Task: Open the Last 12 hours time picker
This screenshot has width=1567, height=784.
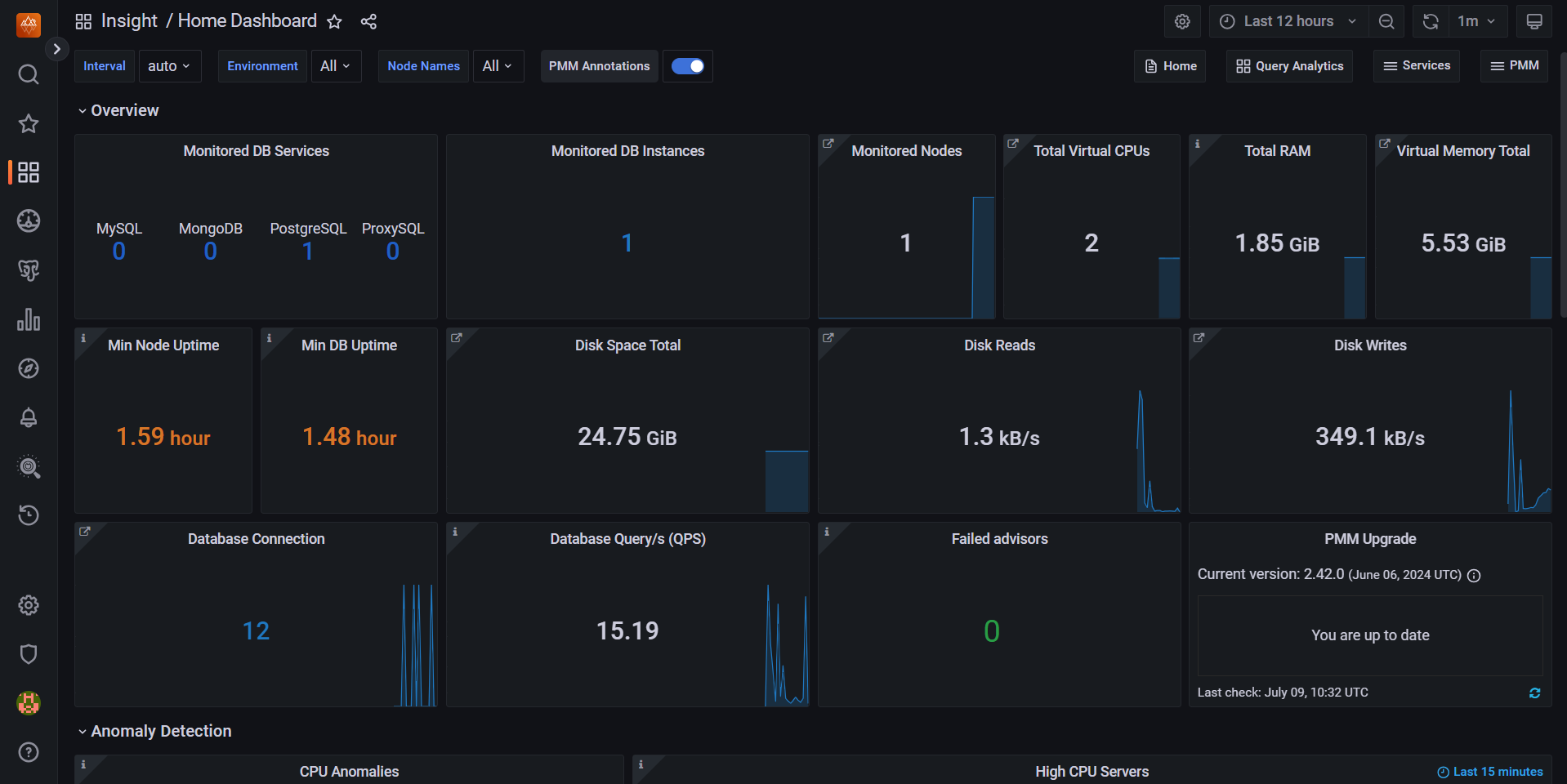Action: (x=1288, y=21)
